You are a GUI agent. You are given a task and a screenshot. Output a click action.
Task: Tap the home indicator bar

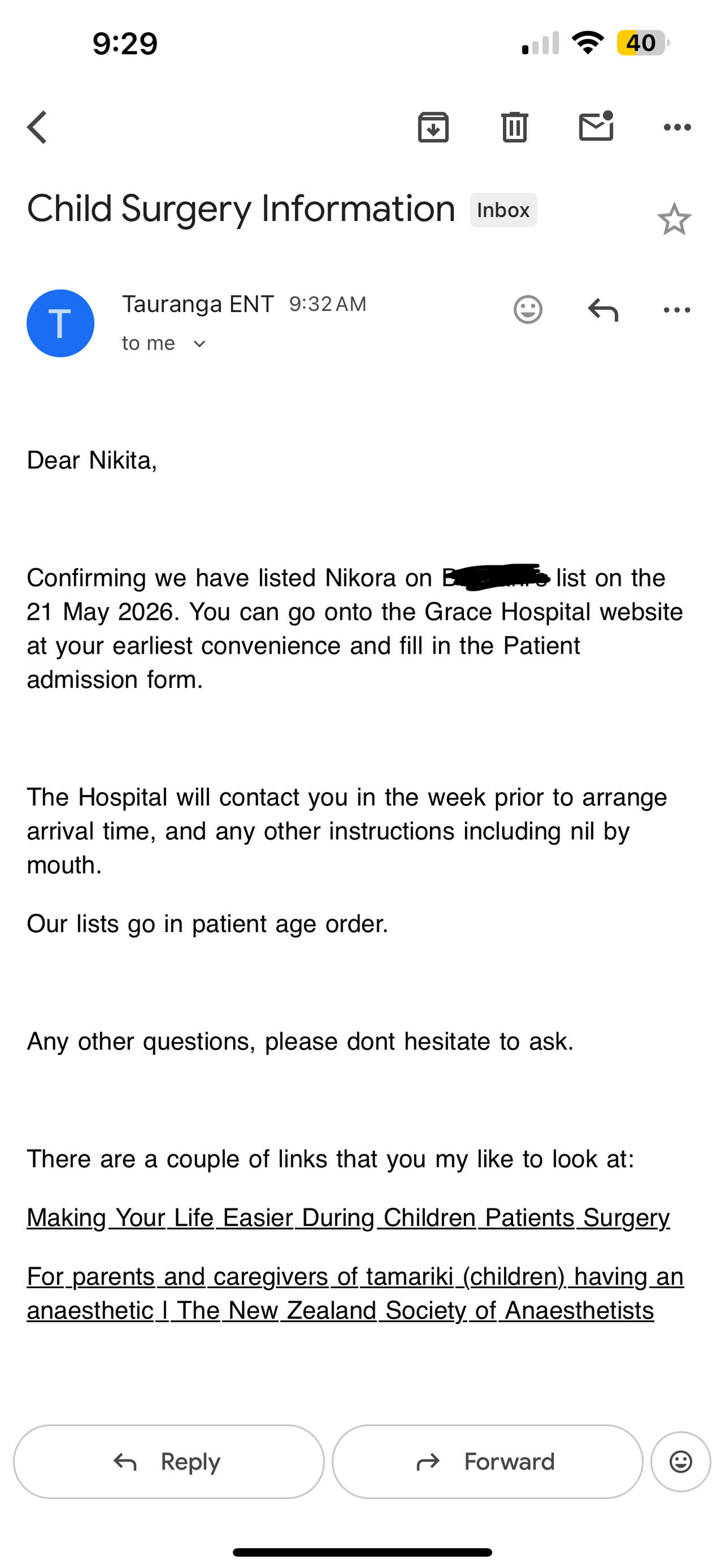tap(362, 1552)
